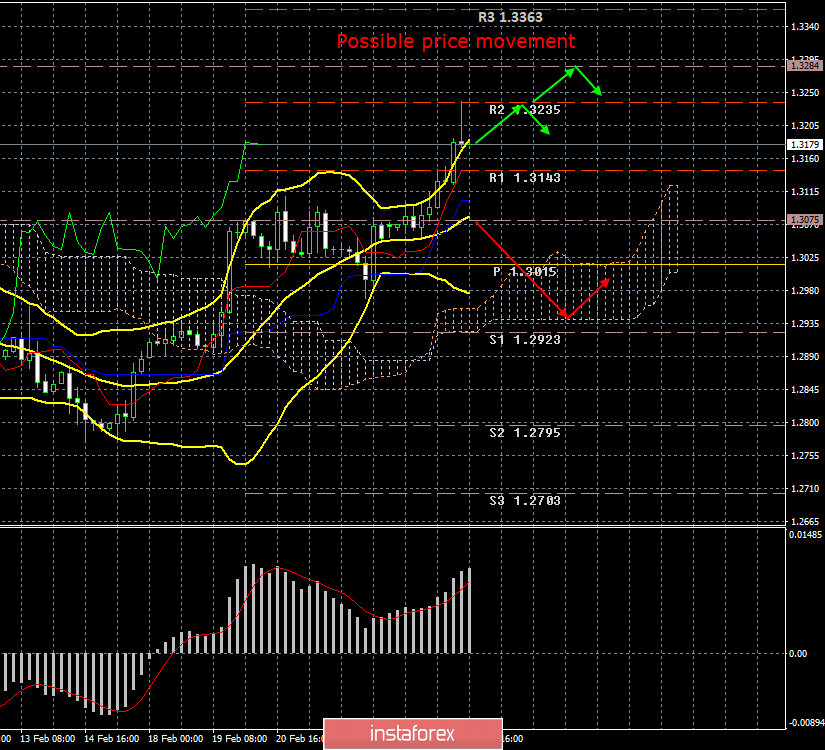
Task: Click the instaforex logo banner
Action: [413, 734]
